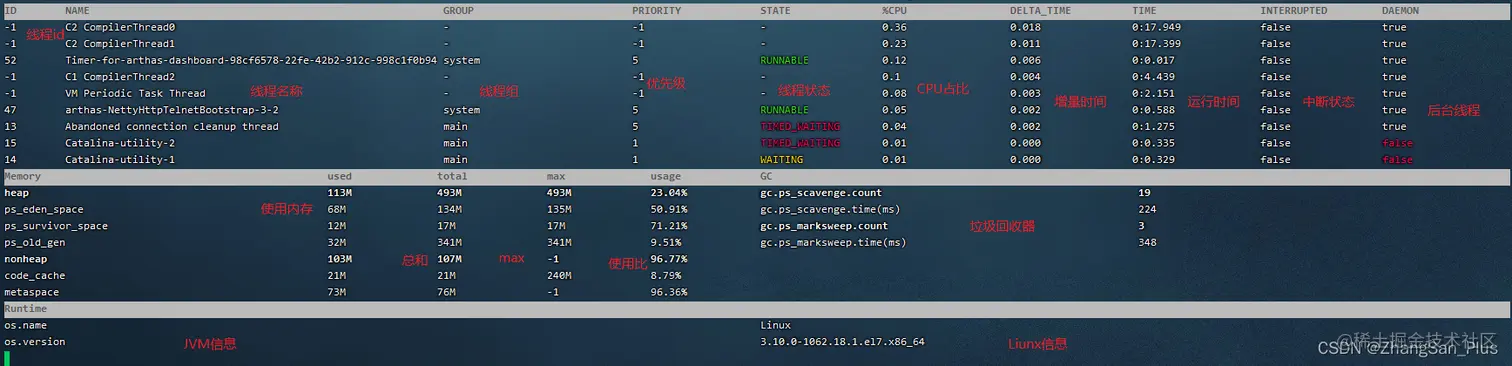
Task: Click the 0.36 CPU value
Action: coord(894,27)
